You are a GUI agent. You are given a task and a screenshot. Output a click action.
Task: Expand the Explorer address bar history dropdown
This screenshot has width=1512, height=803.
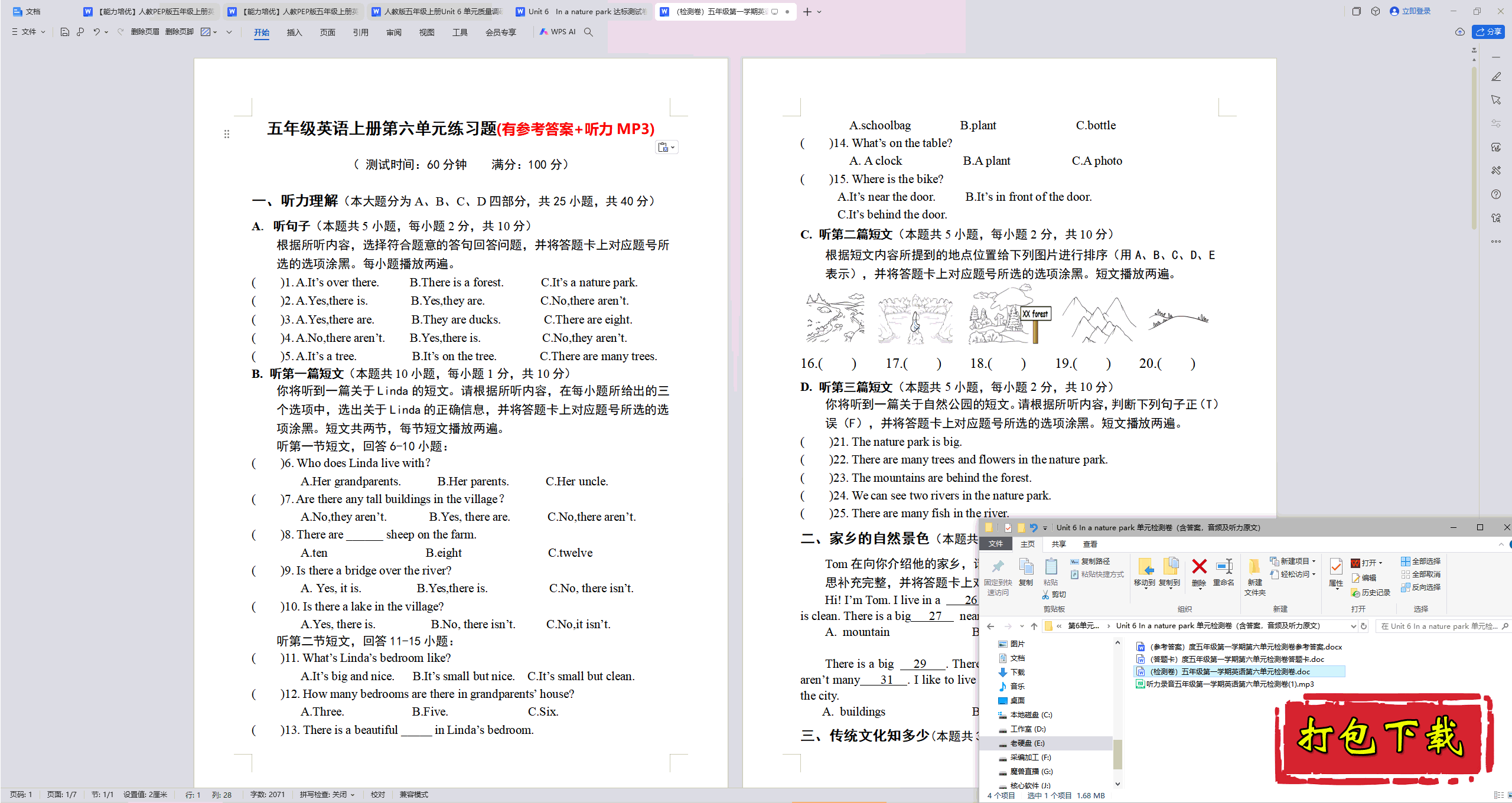[x=1353, y=626]
